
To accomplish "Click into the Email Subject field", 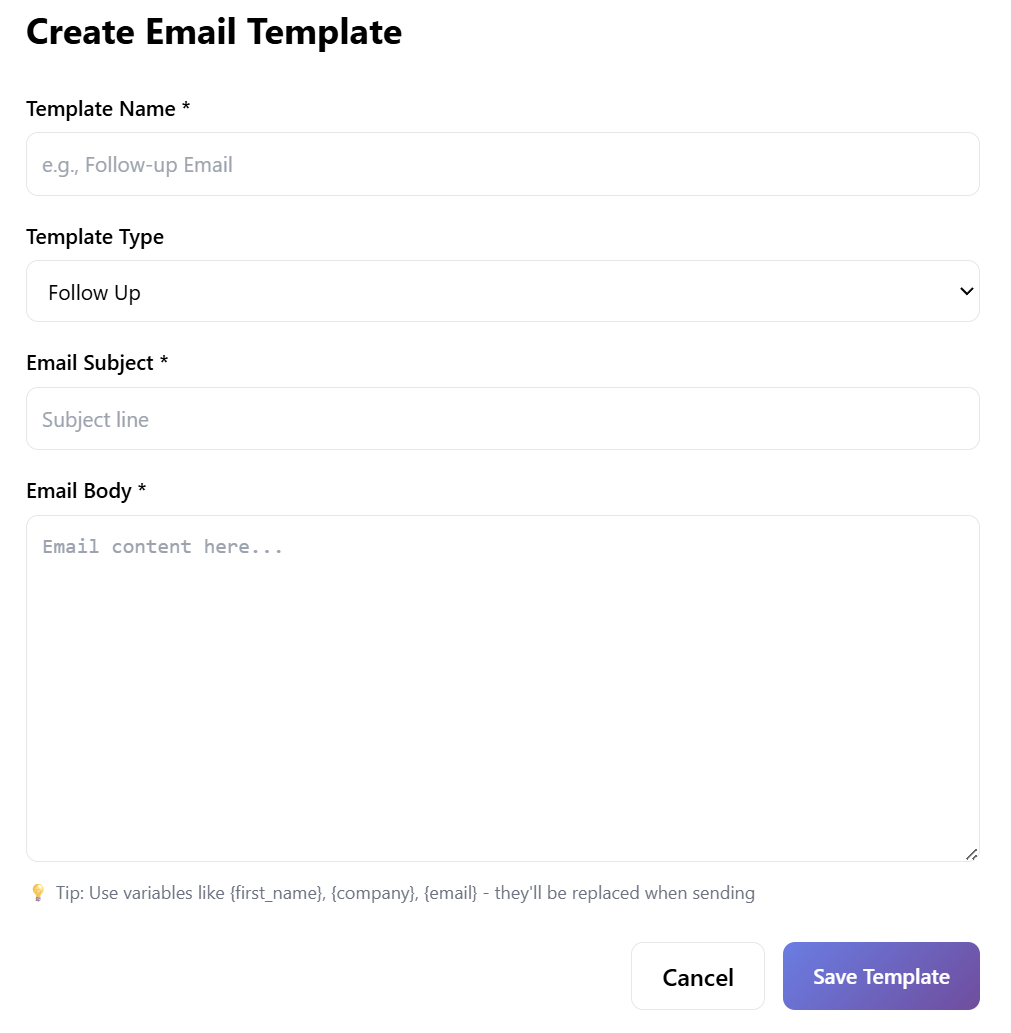I will pos(502,419).
